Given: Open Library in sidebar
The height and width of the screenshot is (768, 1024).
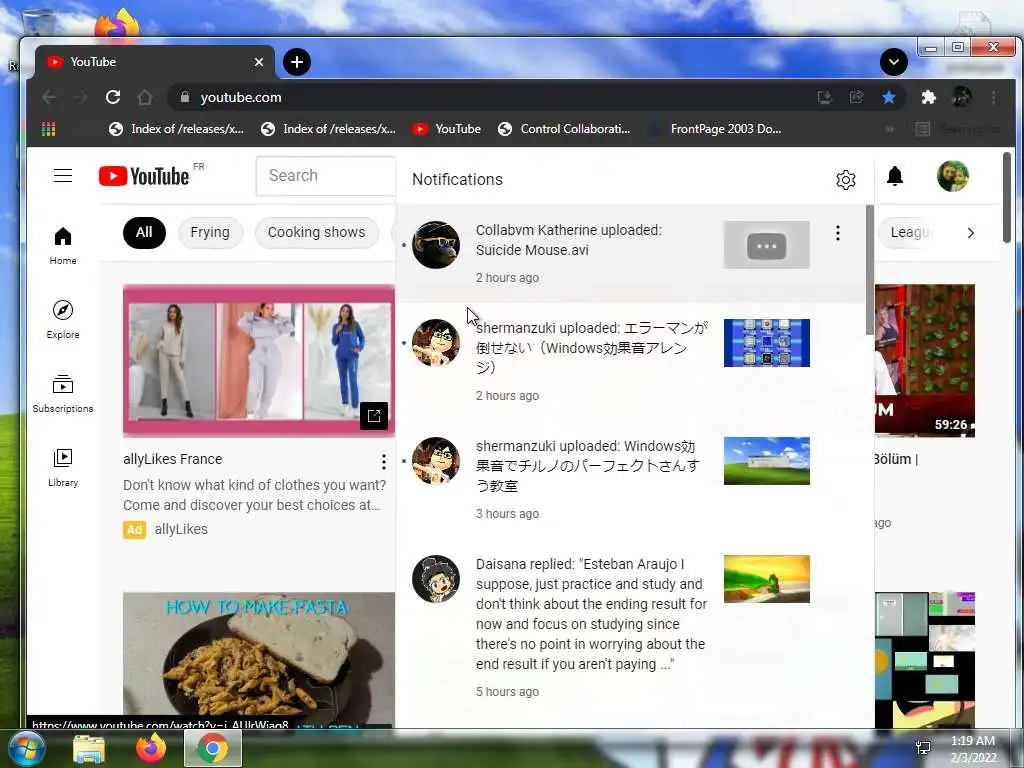Looking at the screenshot, I should (x=63, y=468).
